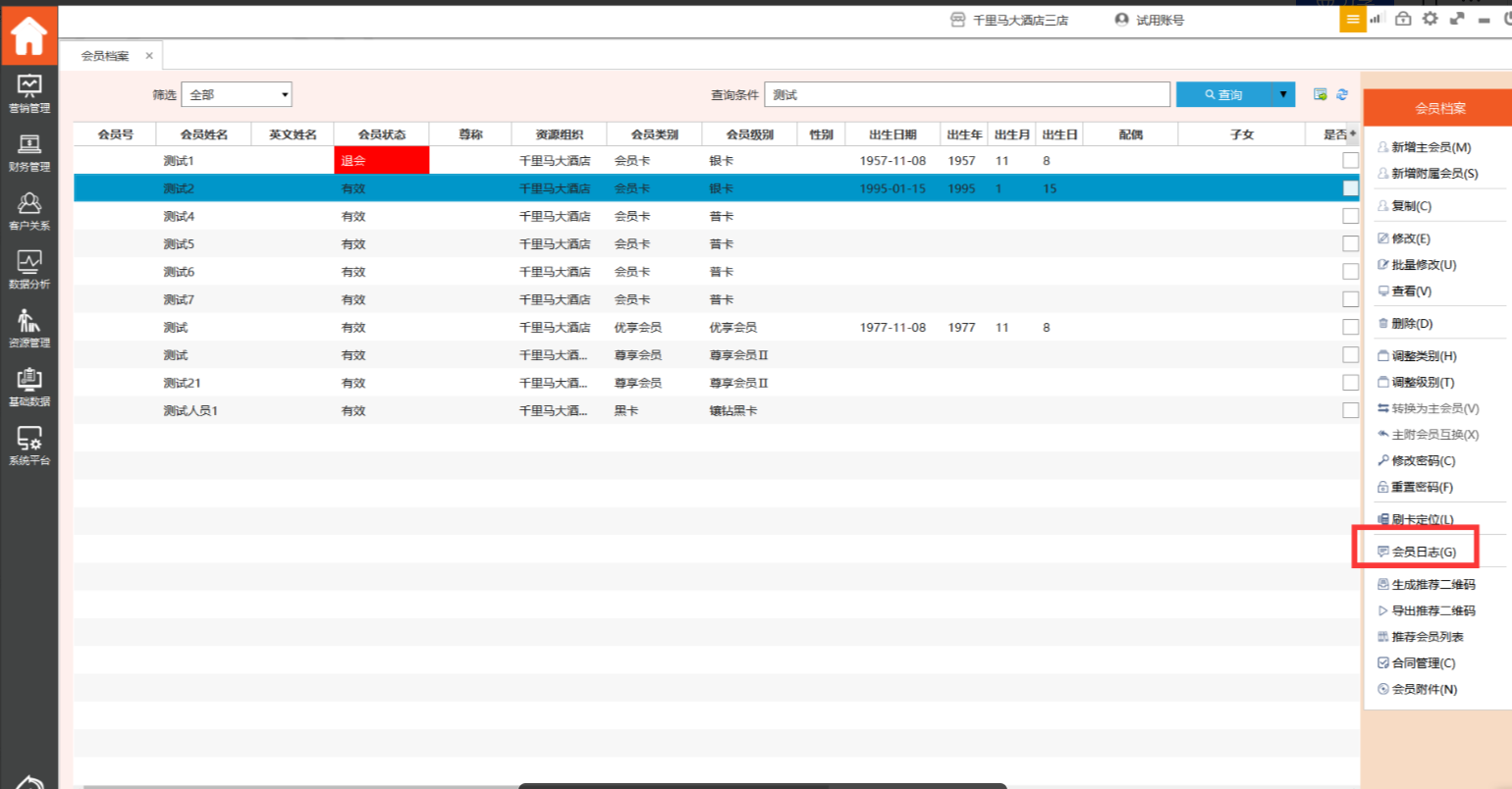Image resolution: width=1512 pixels, height=789 pixels.
Task: Toggle the checkbox in the 测试人员1 row
Action: (x=1350, y=411)
